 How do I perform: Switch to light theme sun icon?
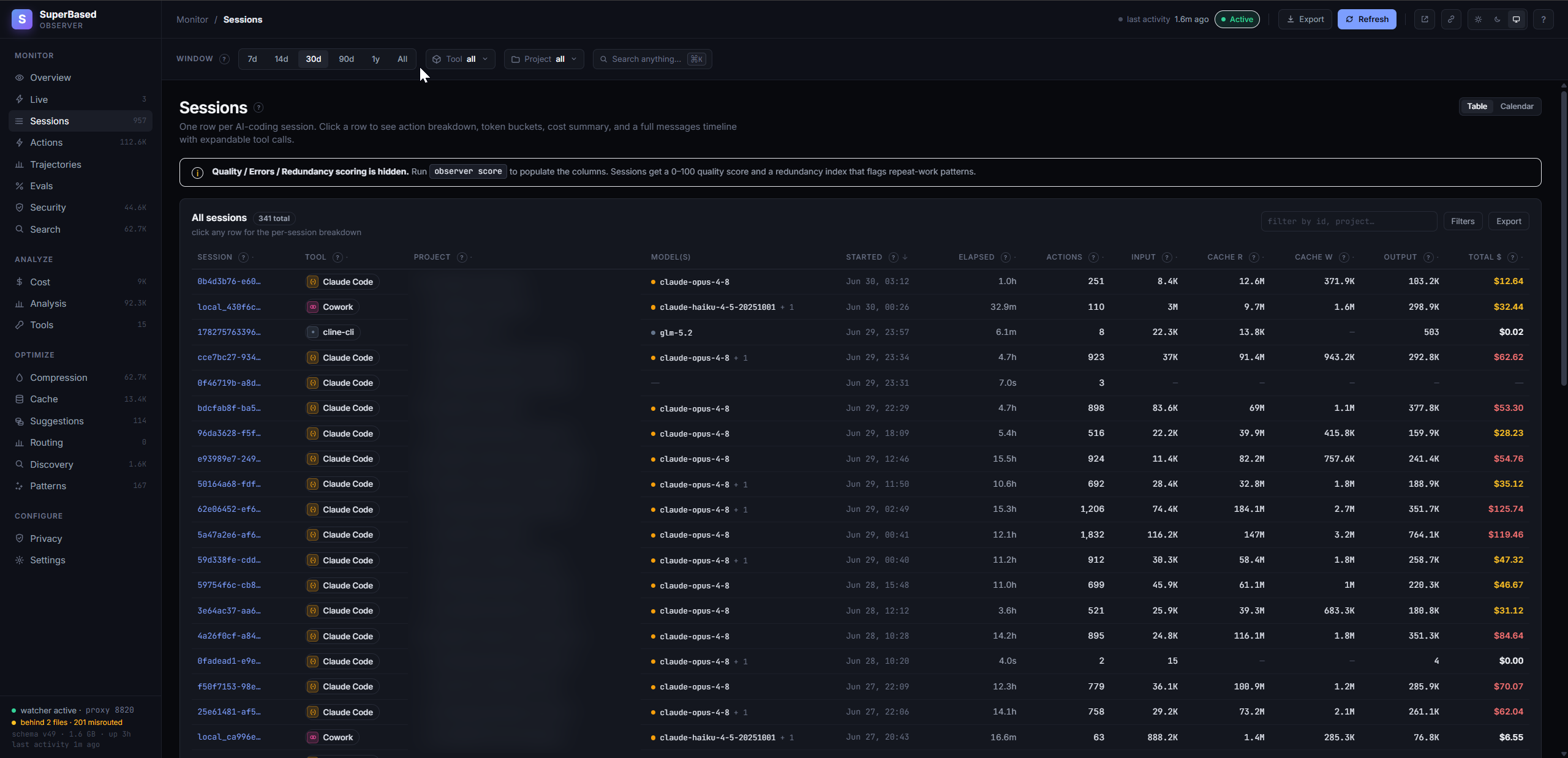coord(1479,19)
